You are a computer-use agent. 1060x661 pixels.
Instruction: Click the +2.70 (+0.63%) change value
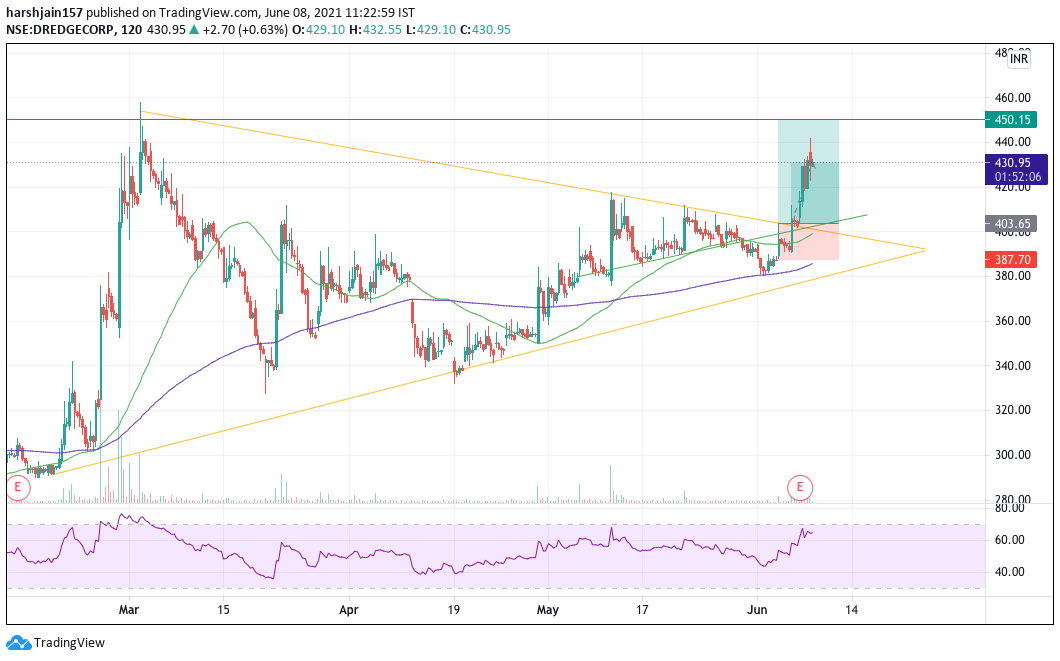click(245, 30)
